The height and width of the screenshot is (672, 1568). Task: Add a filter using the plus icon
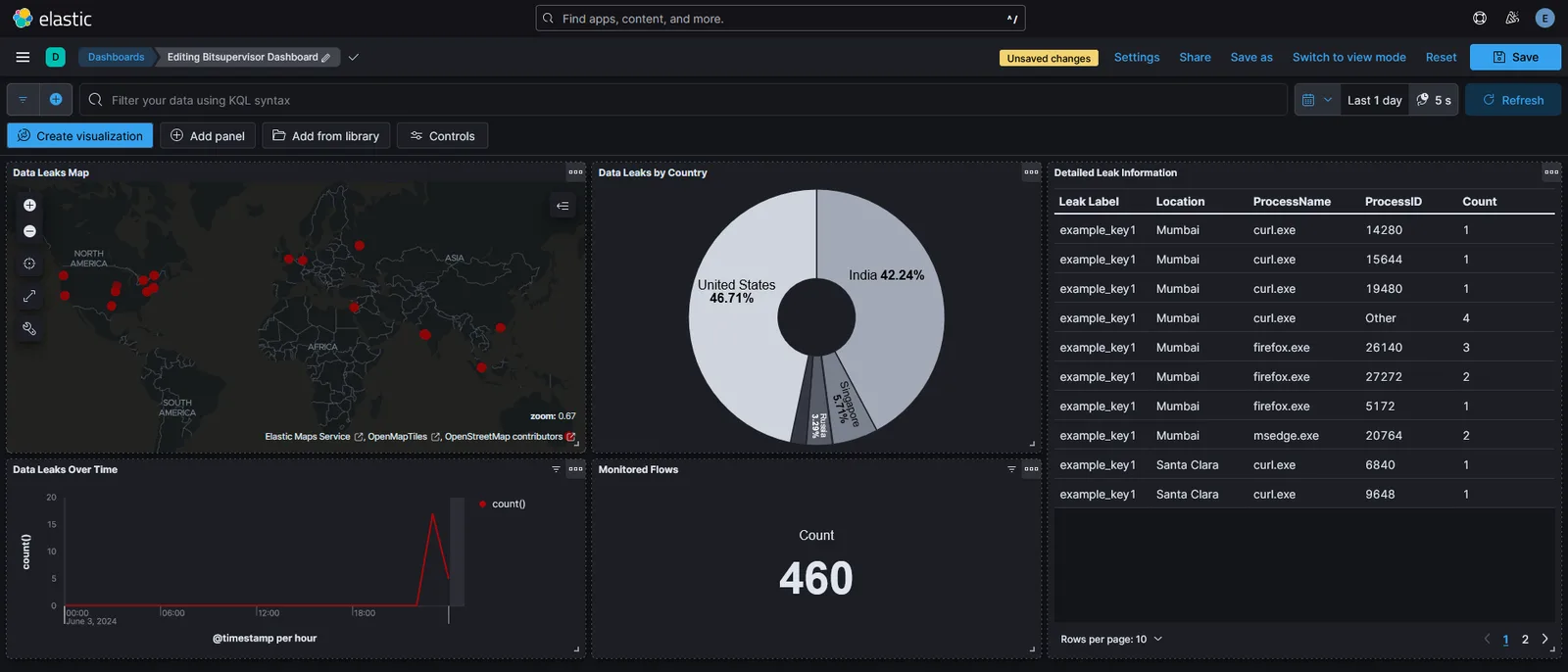[56, 100]
